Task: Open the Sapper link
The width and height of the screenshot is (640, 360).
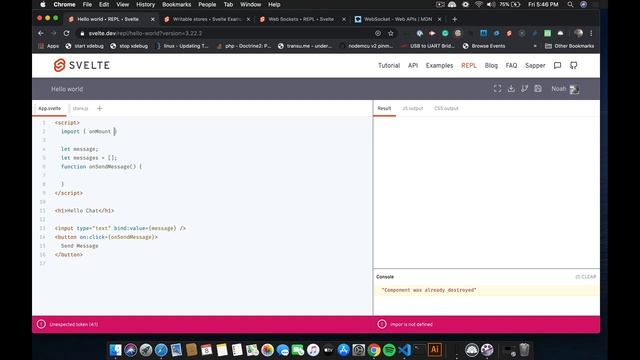Action: click(535, 65)
